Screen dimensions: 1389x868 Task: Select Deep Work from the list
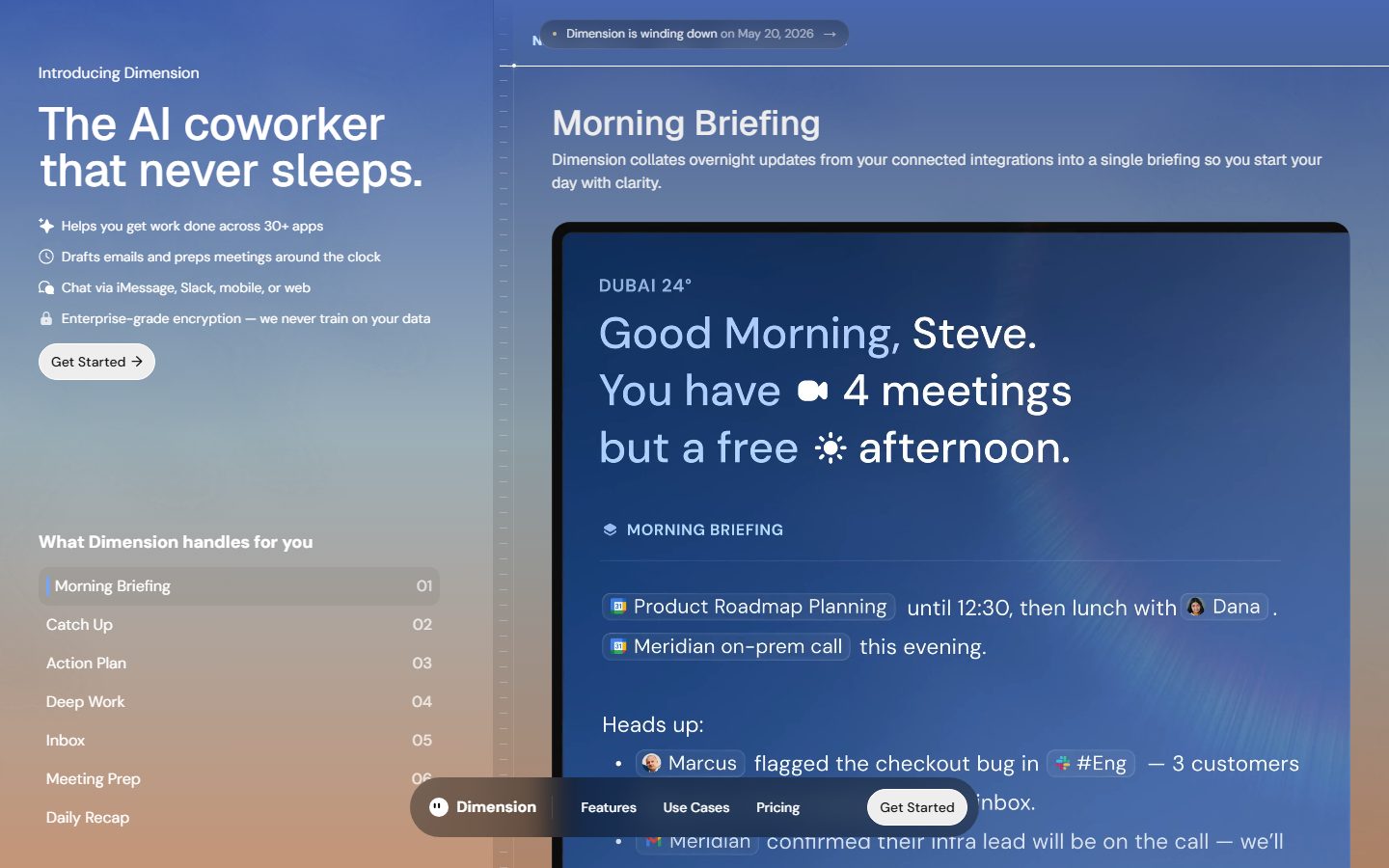(x=239, y=702)
